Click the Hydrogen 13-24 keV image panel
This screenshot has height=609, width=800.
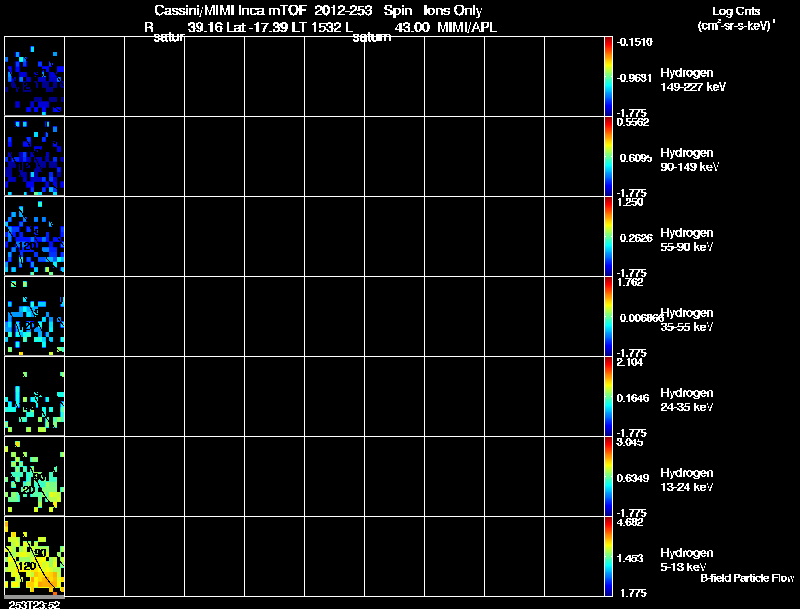[x=35, y=476]
